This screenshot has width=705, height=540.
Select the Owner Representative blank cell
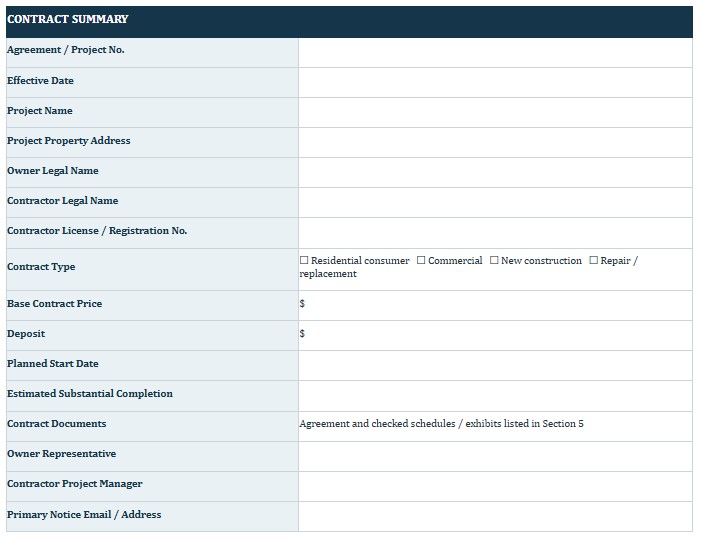click(495, 457)
